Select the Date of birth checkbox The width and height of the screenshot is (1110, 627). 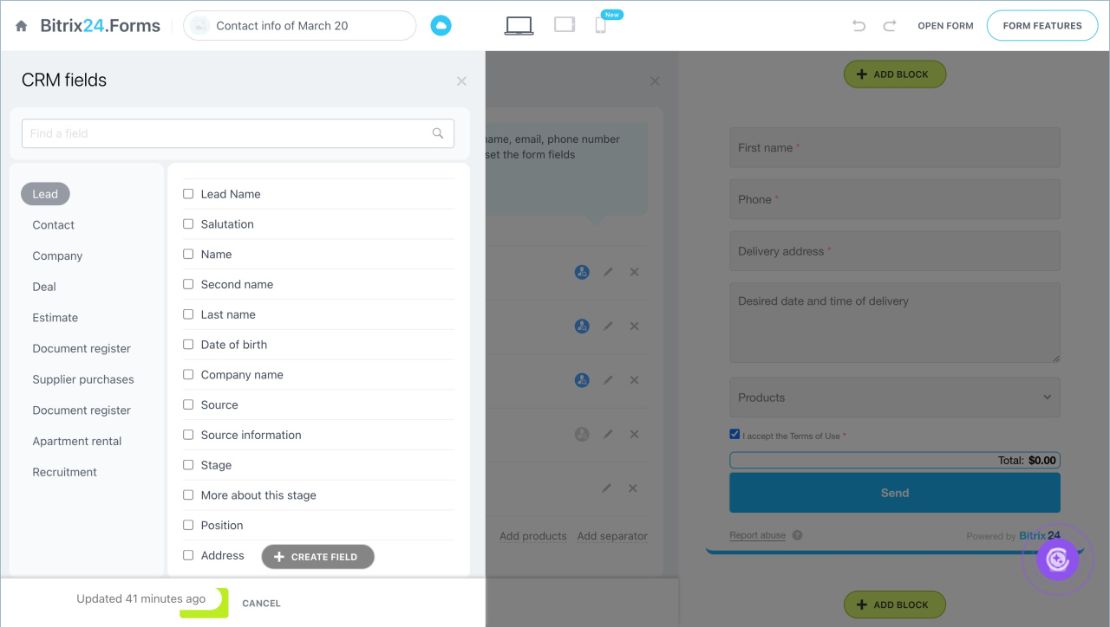click(x=188, y=344)
